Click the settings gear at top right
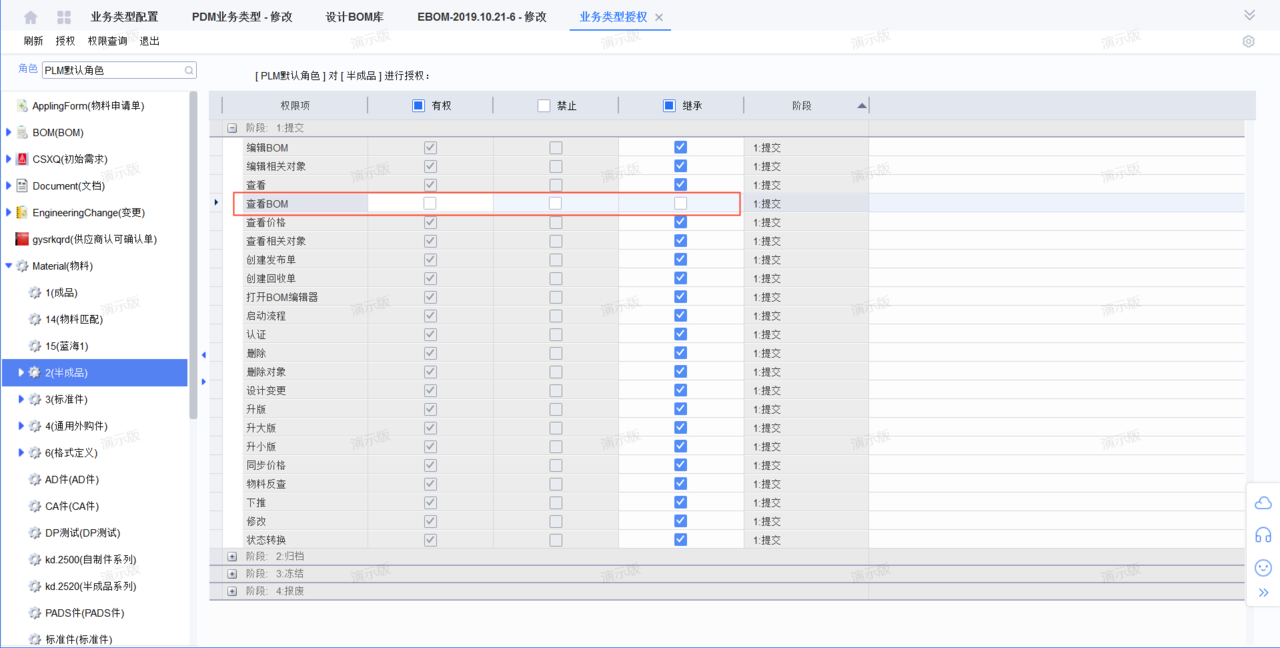 (x=1247, y=41)
